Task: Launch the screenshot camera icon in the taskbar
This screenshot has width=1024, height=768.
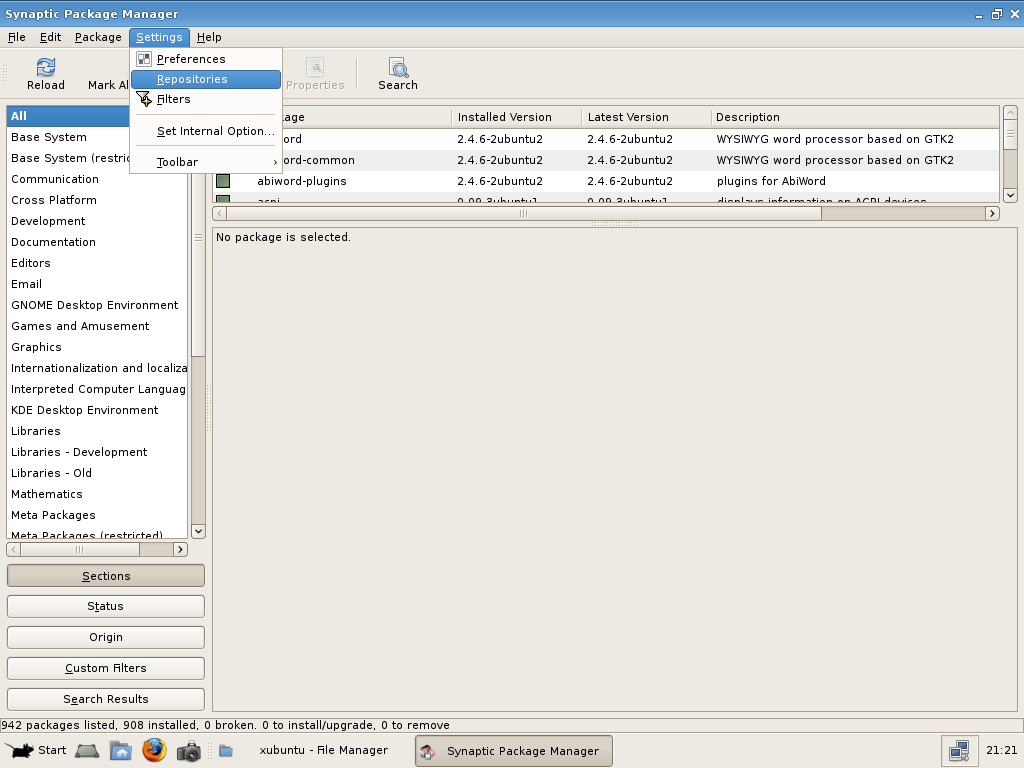Action: pos(189,750)
